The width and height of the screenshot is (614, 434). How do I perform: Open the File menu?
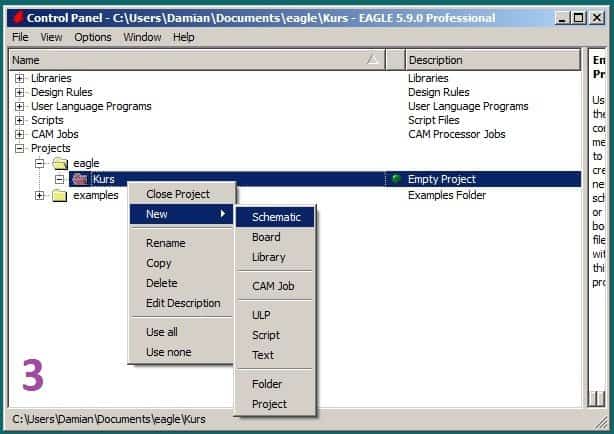20,37
